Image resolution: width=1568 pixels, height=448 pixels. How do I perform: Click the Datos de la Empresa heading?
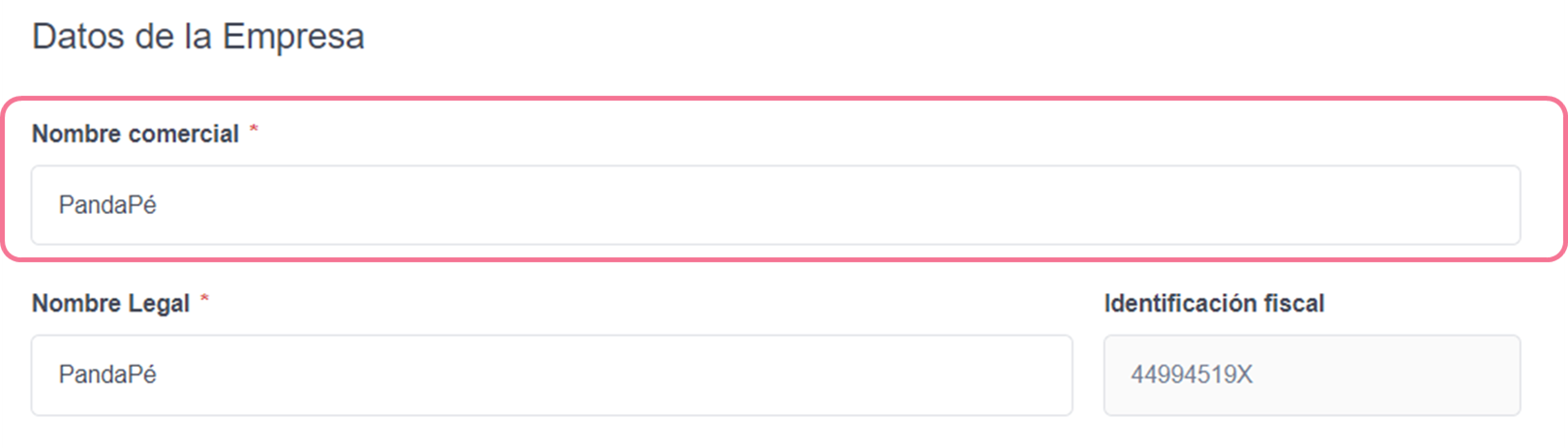click(198, 37)
